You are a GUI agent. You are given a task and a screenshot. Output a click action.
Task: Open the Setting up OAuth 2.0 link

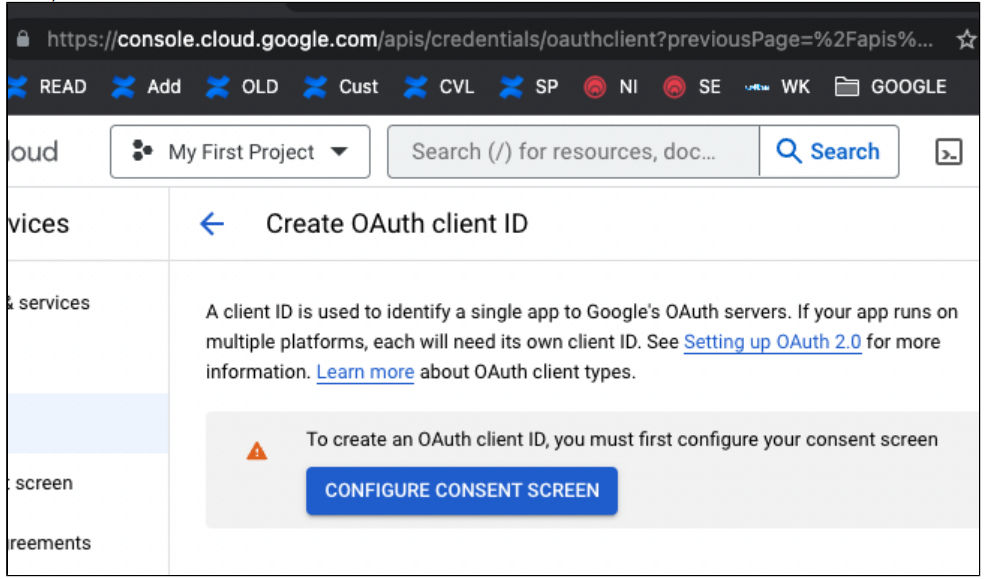pyautogui.click(x=772, y=342)
